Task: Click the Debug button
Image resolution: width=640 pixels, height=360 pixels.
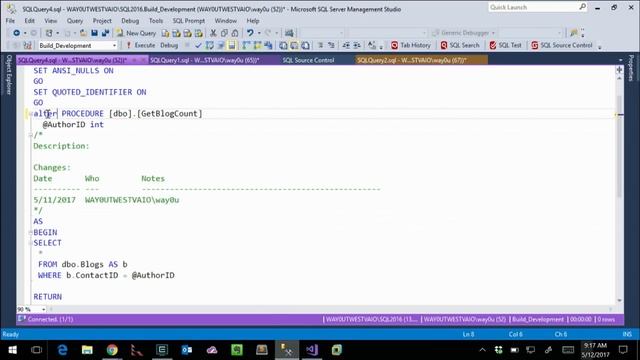Action: click(x=169, y=45)
